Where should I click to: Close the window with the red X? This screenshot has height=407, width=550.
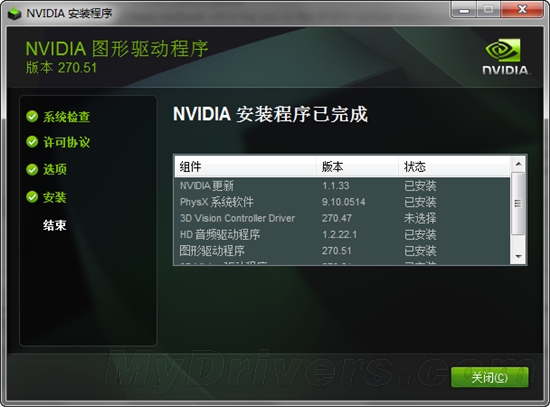click(x=523, y=9)
